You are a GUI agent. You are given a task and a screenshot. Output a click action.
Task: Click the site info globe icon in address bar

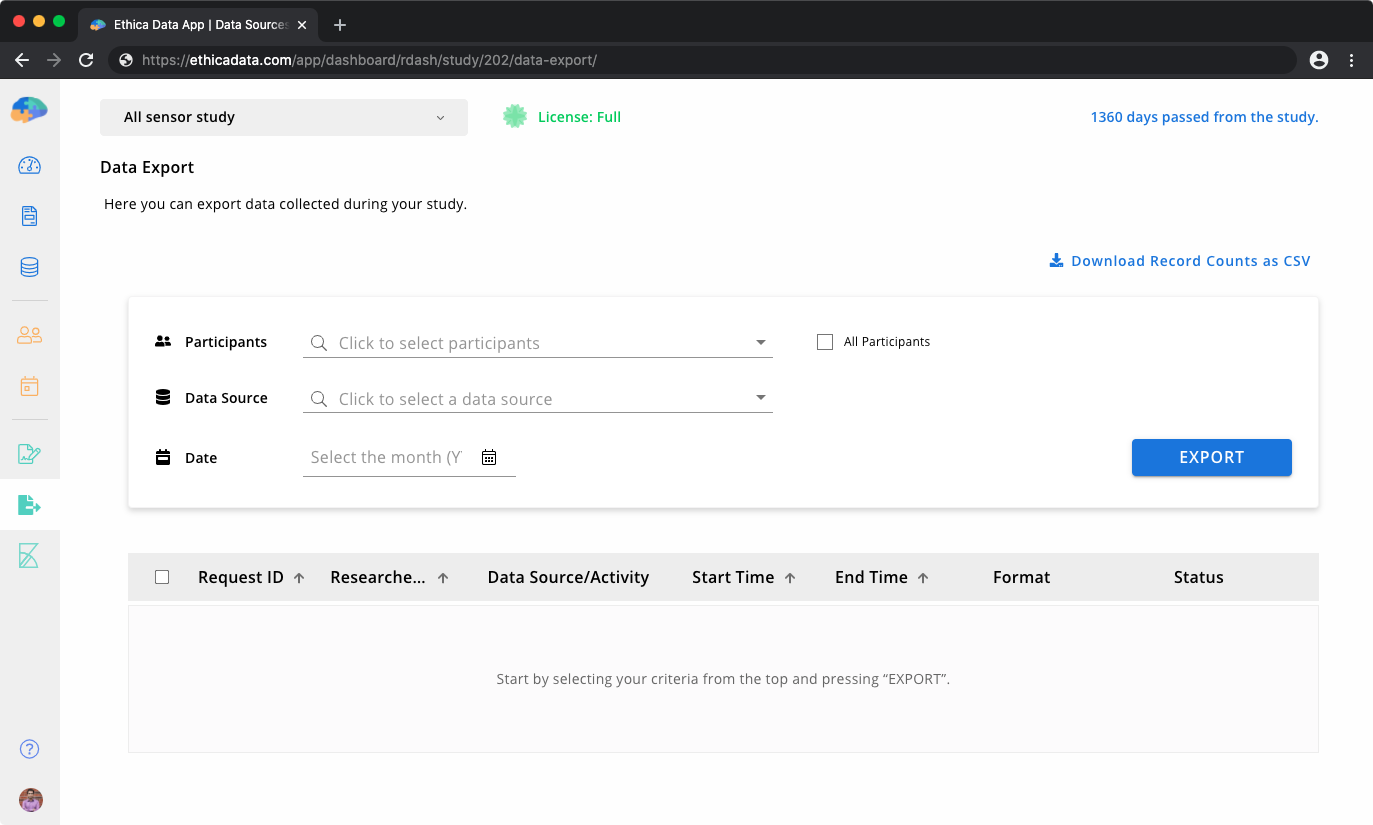(126, 60)
